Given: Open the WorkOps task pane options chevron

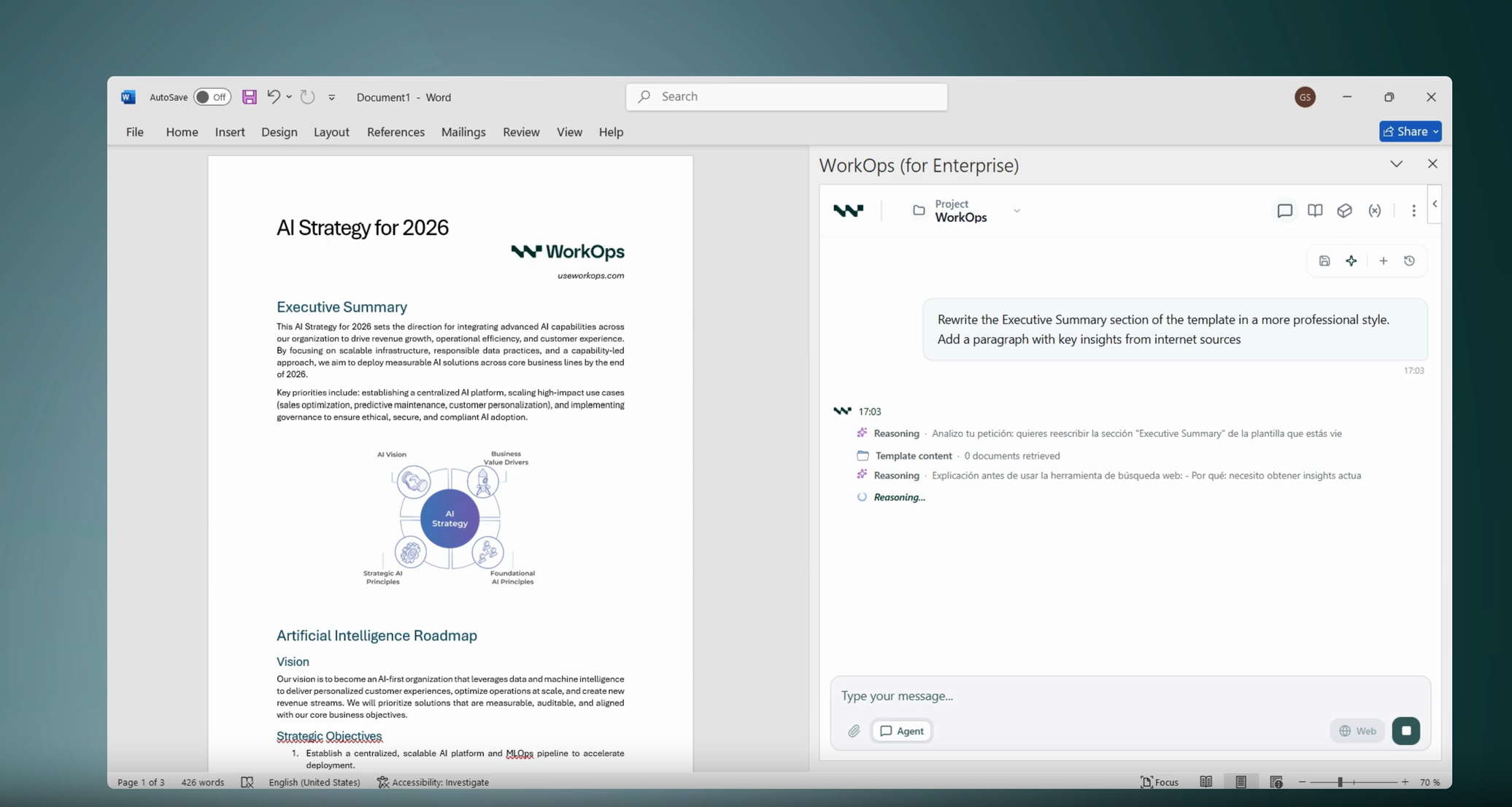Looking at the screenshot, I should coord(1396,164).
